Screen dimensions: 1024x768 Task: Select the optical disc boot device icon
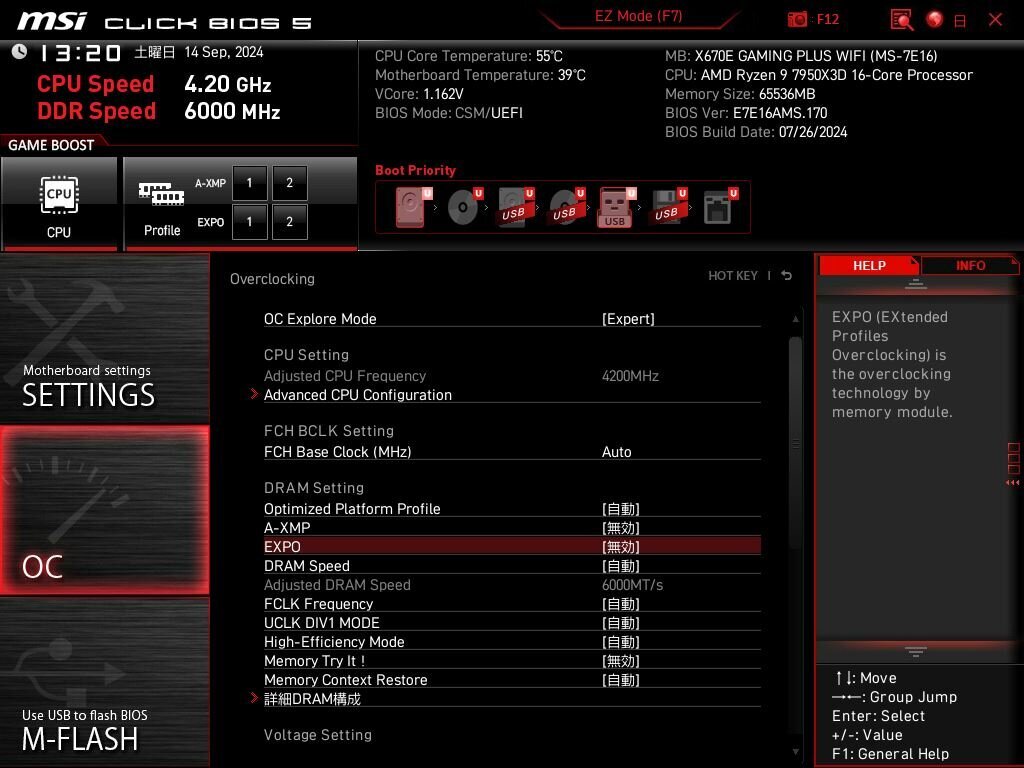tap(464, 207)
